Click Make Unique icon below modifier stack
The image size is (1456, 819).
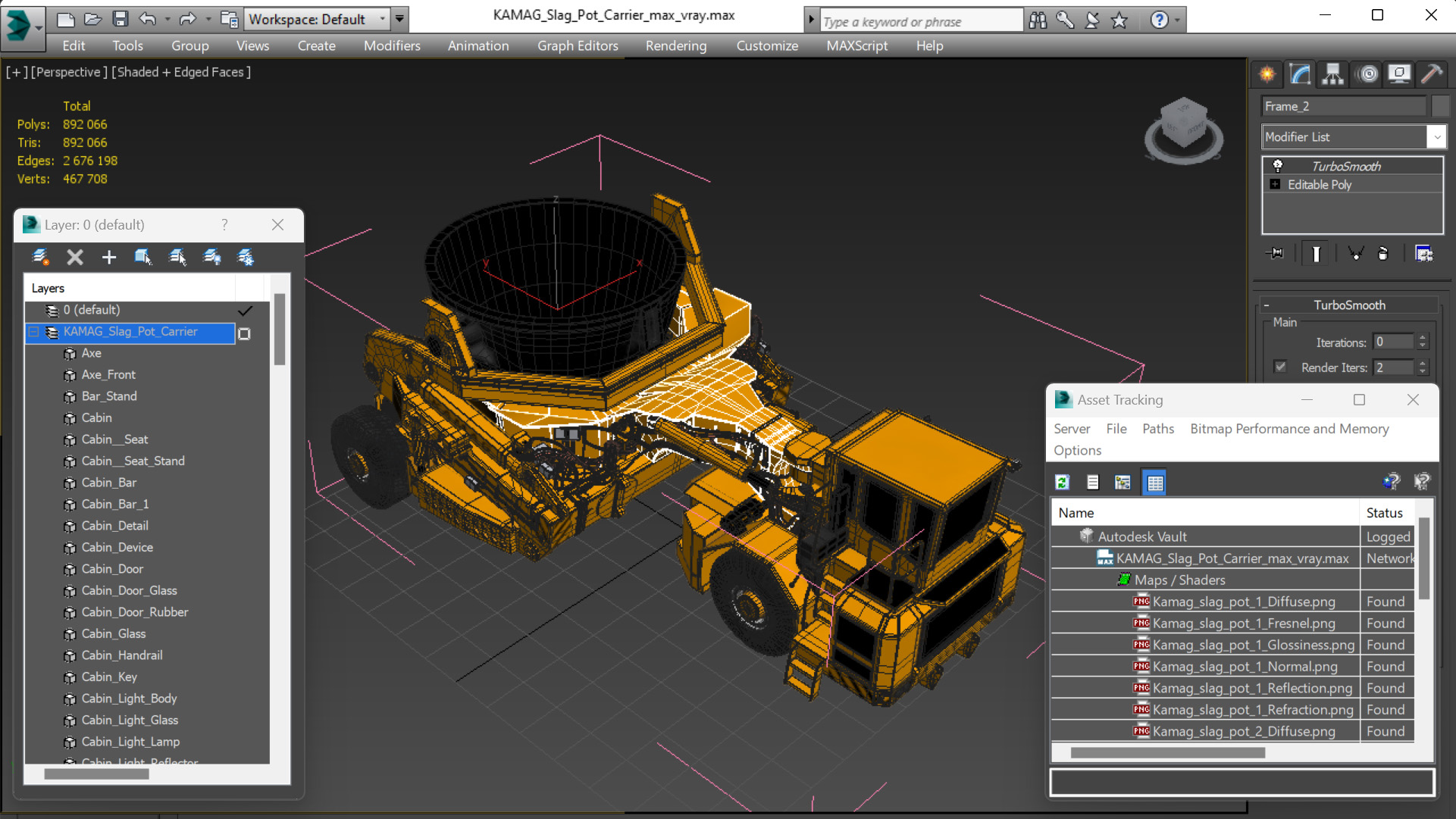click(x=1356, y=254)
